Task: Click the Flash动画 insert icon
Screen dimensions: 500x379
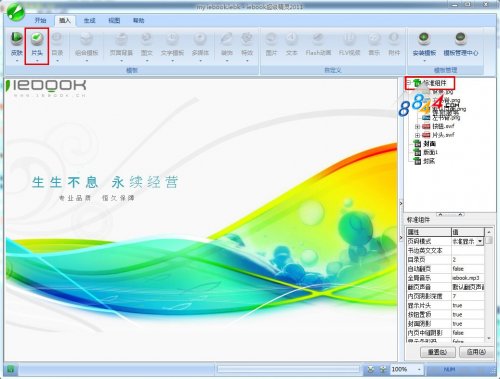Action: point(318,44)
